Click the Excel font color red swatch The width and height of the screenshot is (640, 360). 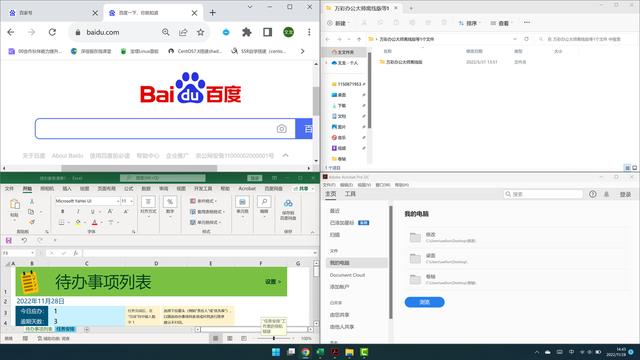95,222
